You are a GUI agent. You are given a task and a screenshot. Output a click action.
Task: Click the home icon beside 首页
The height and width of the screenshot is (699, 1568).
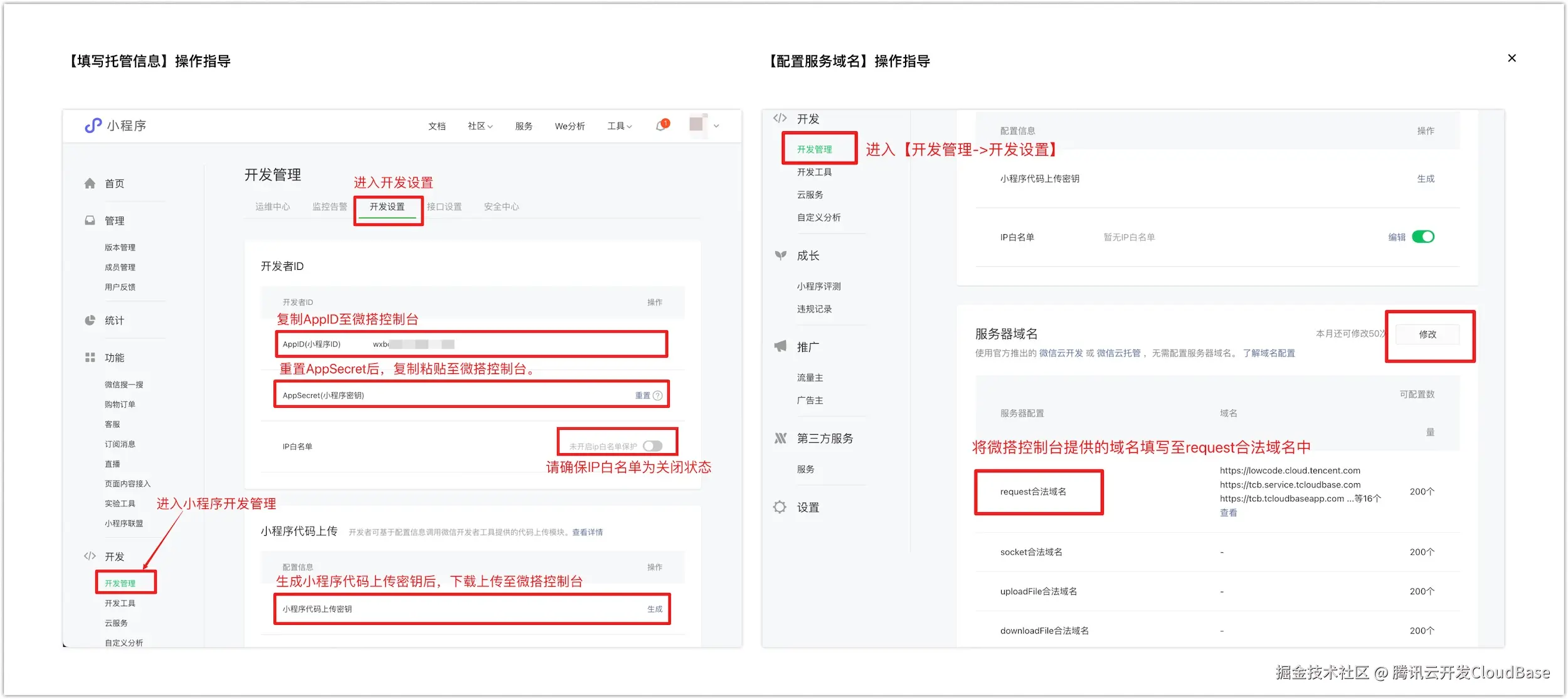[90, 183]
